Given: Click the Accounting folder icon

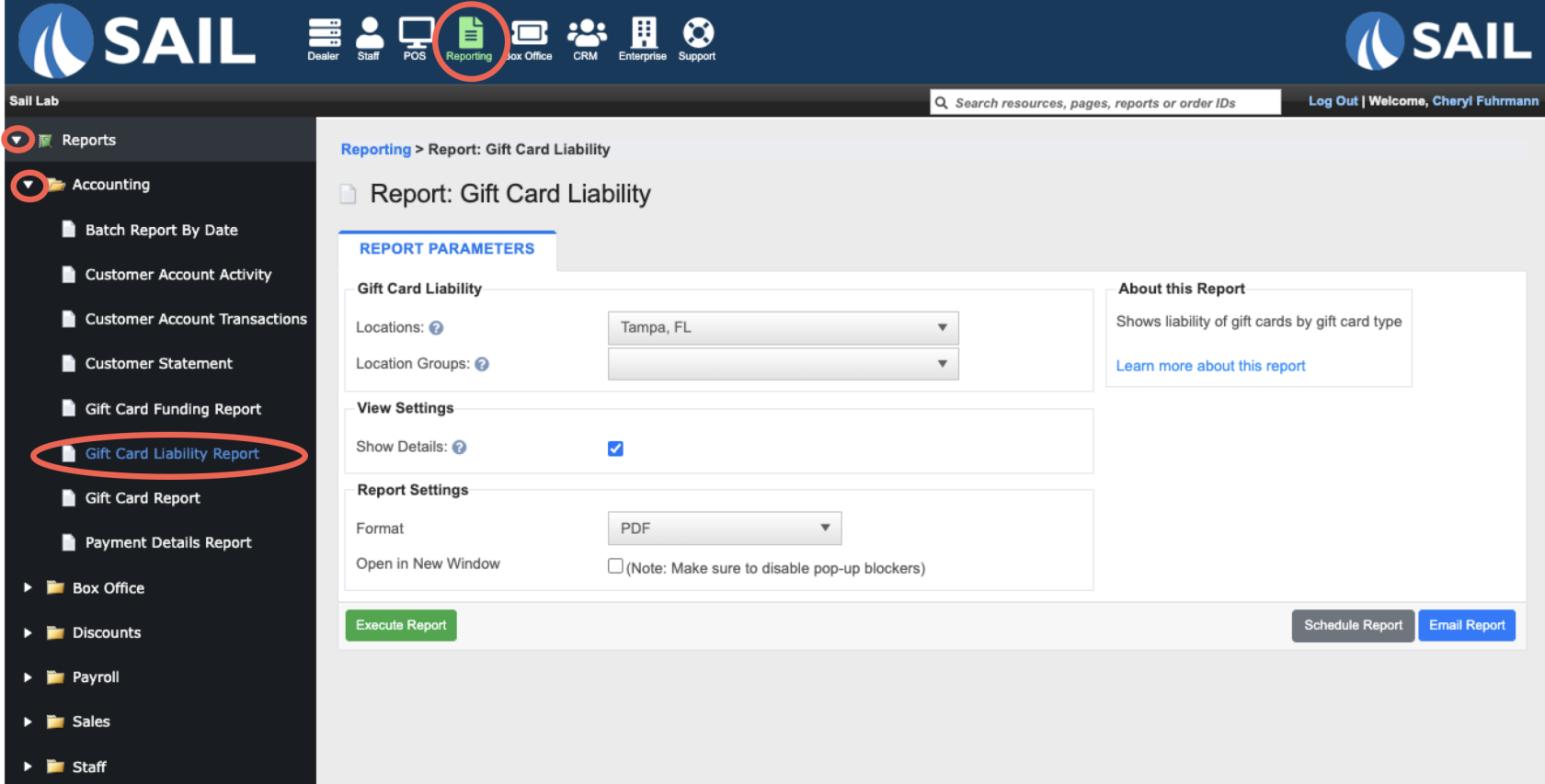Looking at the screenshot, I should [x=56, y=185].
